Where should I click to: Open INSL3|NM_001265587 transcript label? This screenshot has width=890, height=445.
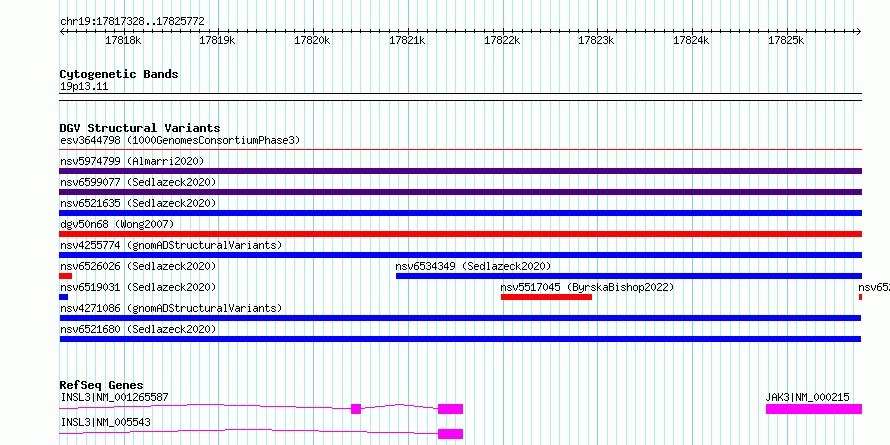click(x=114, y=397)
